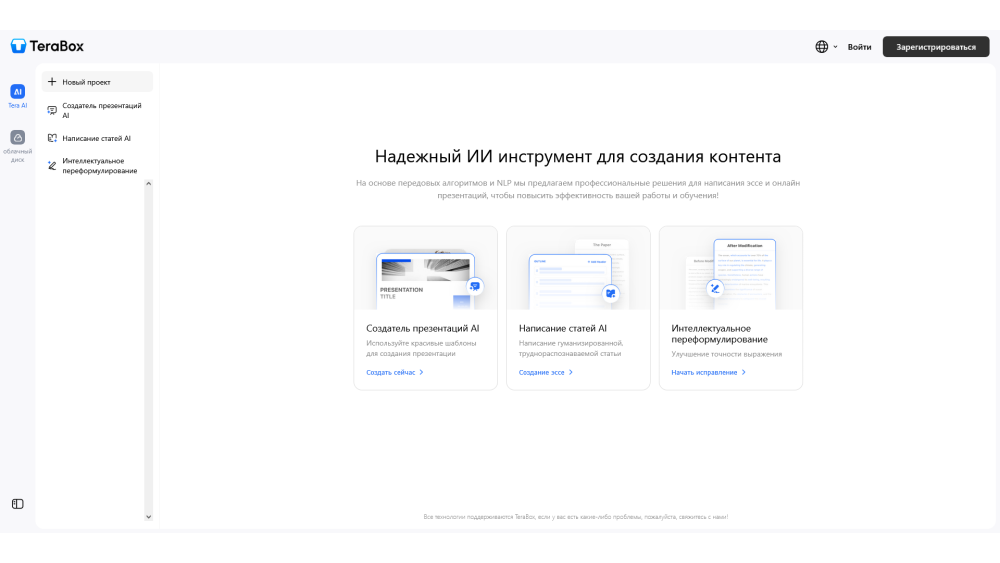The height and width of the screenshot is (563, 1000).
Task: Follow the Создать сейчас link
Action: 394,372
